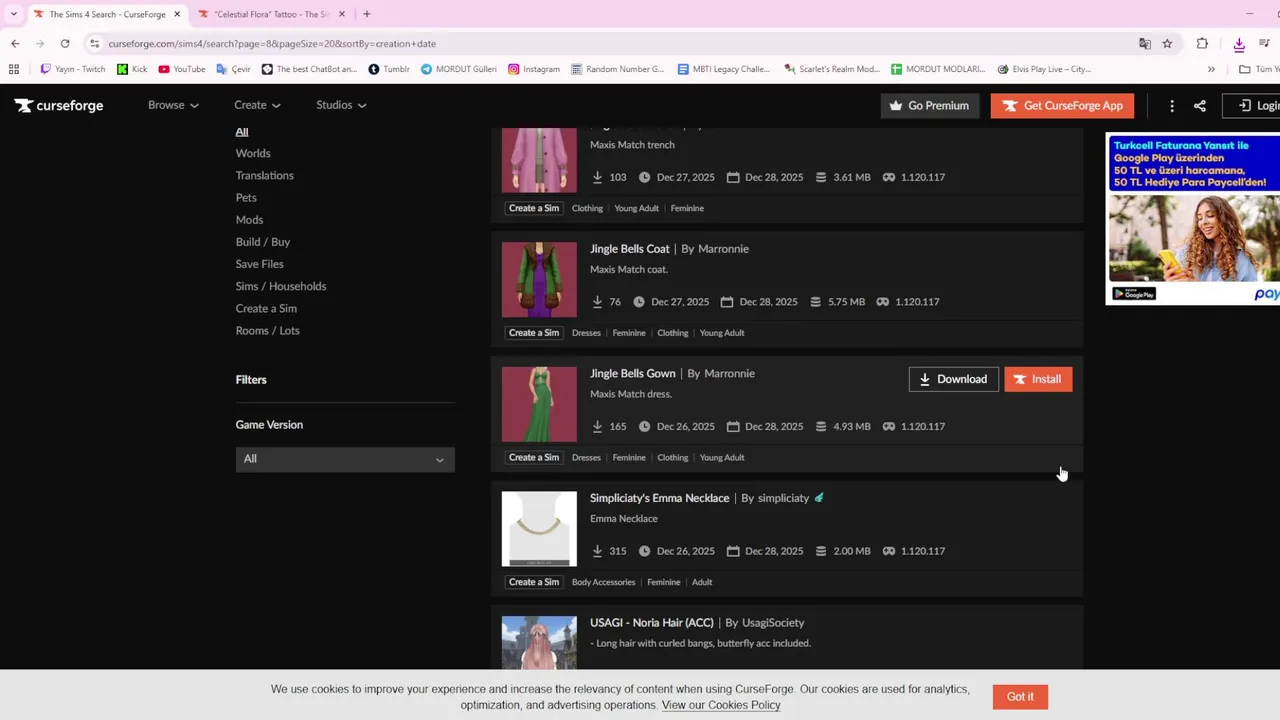Open Çevir translate bookmark
1280x720 pixels.
[234, 69]
